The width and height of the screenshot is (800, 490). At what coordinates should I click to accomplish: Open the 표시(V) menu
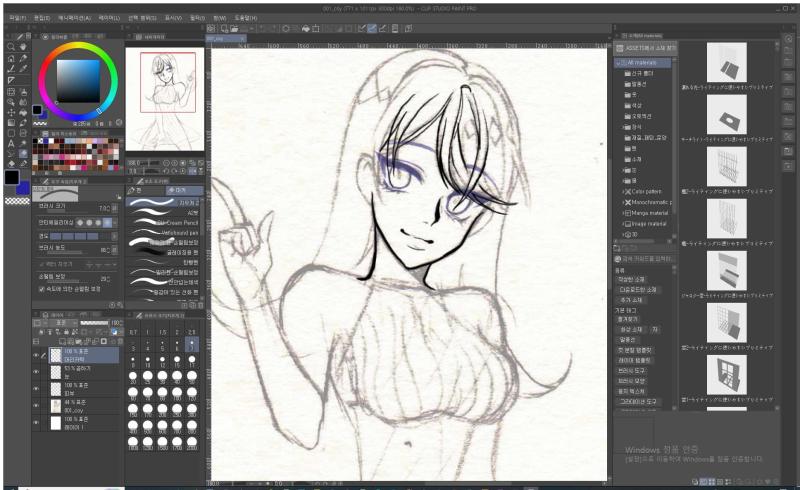(x=173, y=18)
